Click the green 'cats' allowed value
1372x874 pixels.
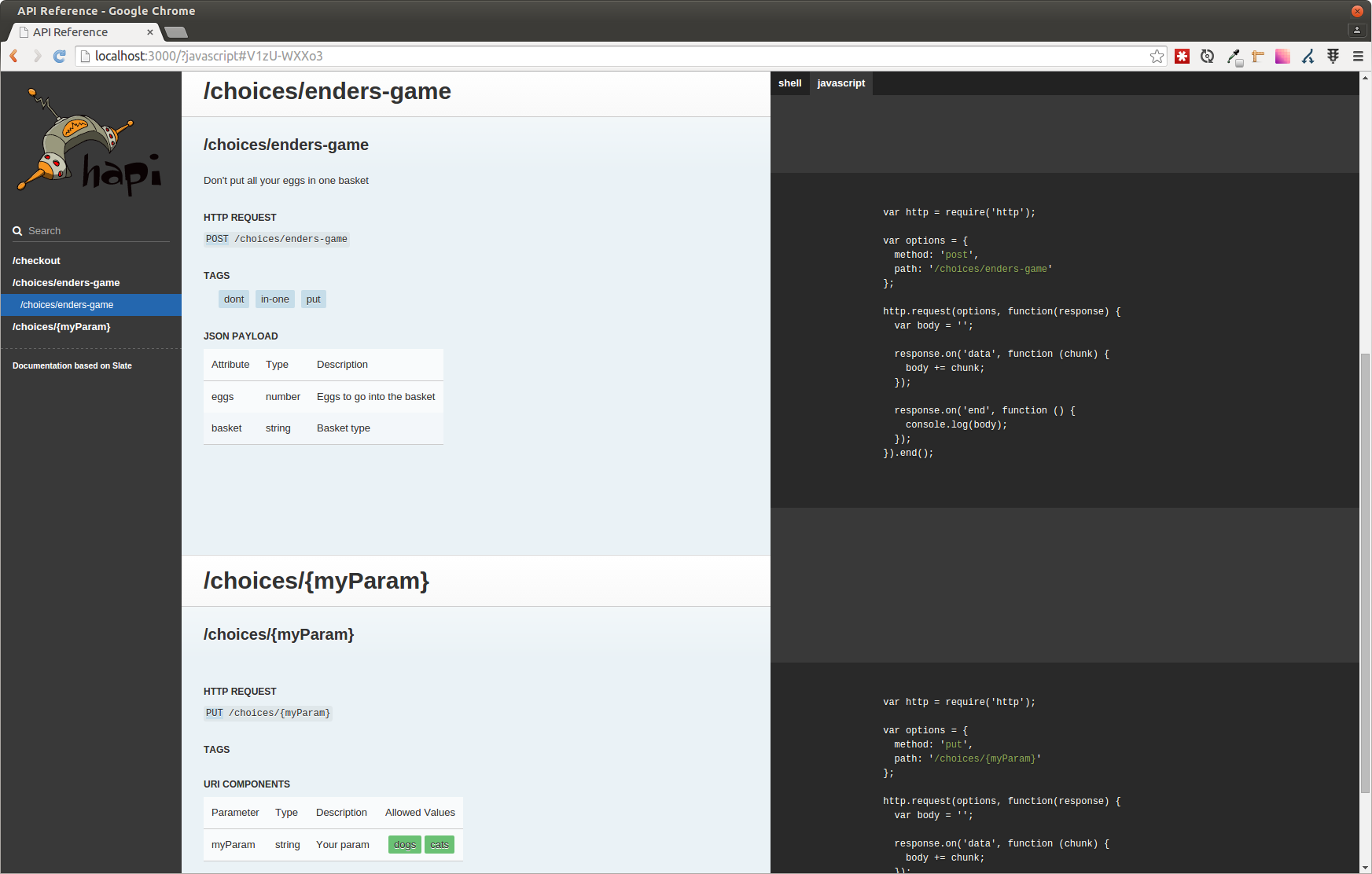click(x=440, y=845)
